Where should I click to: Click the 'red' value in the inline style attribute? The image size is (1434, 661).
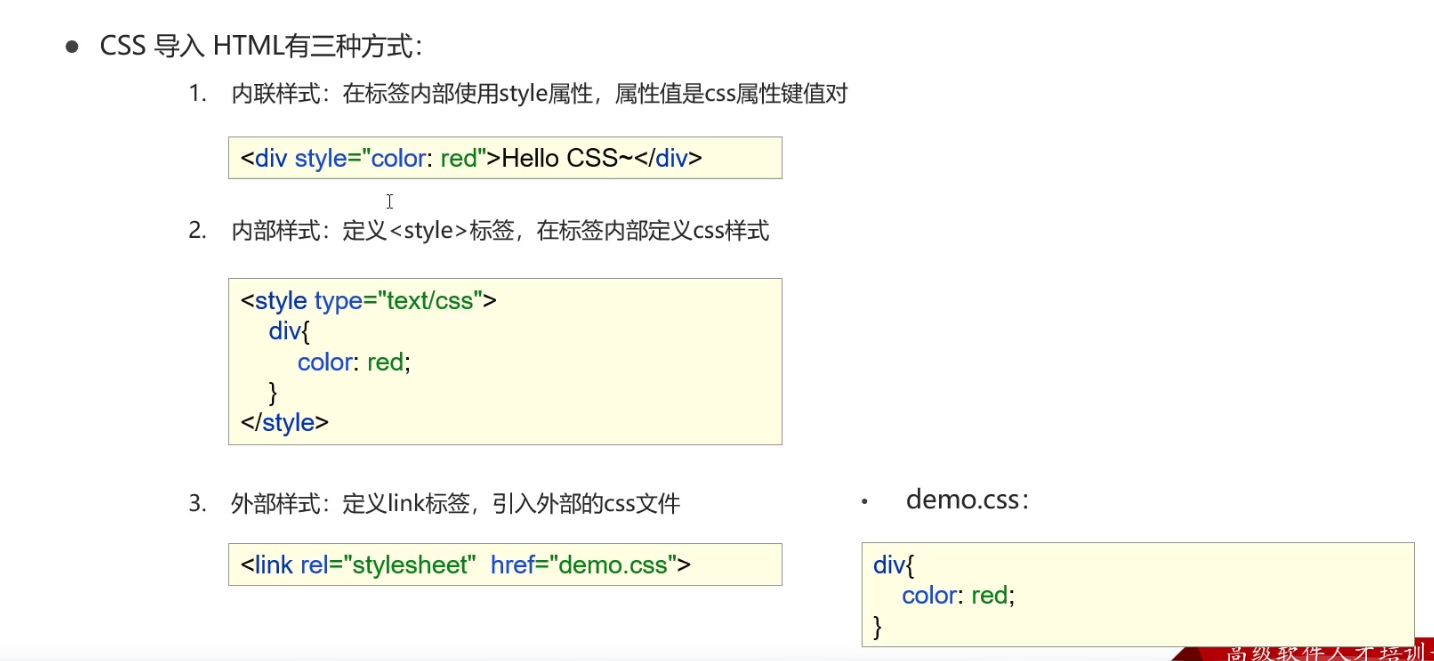(458, 158)
